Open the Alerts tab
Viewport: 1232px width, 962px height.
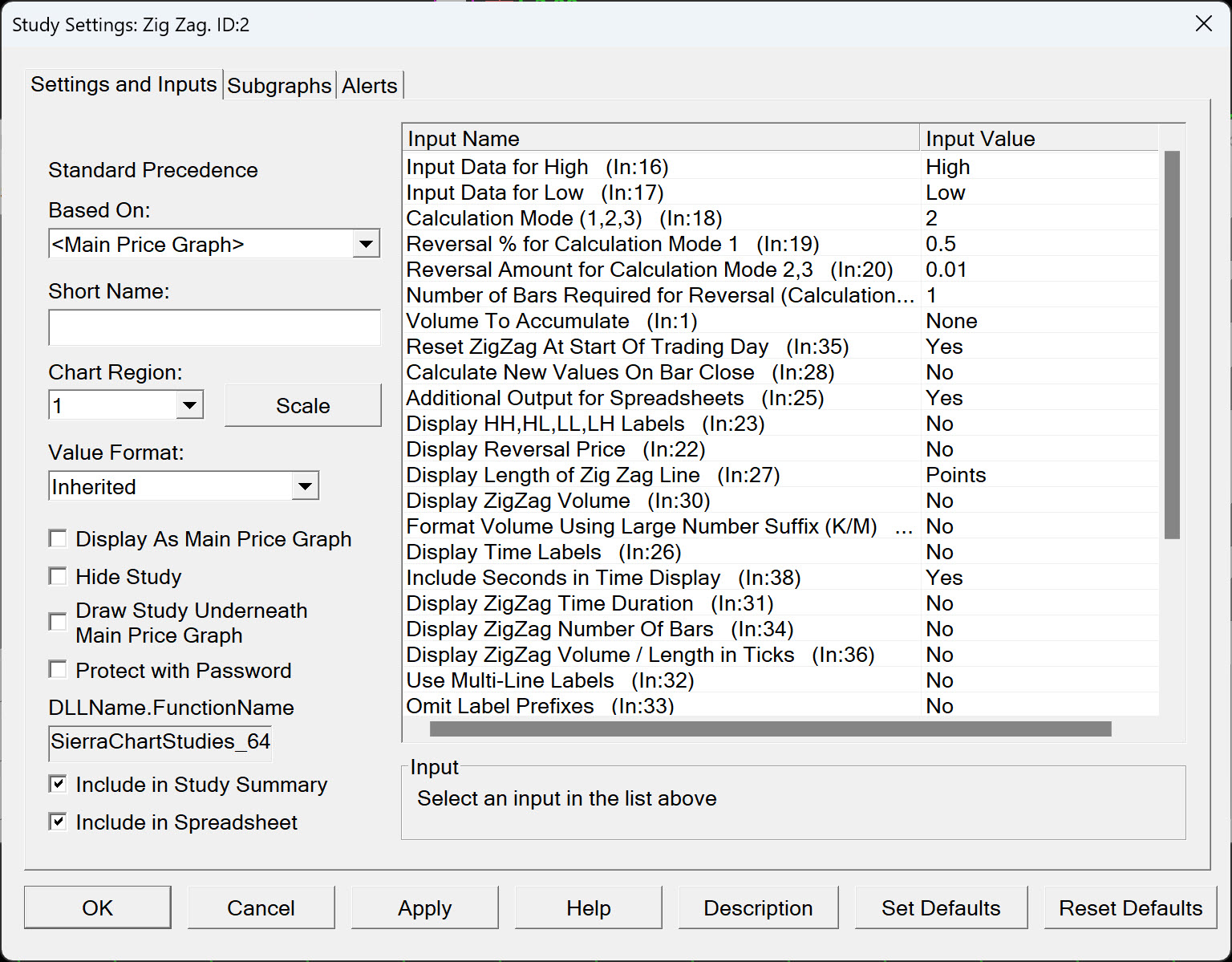click(369, 86)
